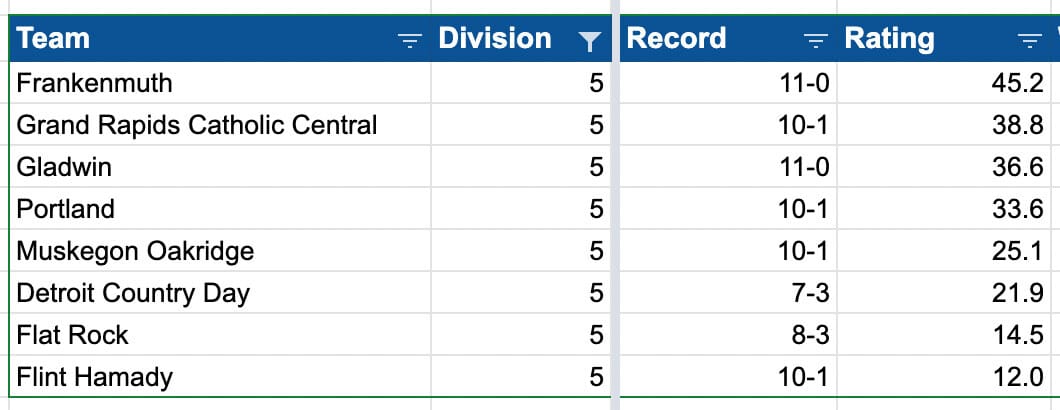1060x410 pixels.
Task: Select the 7-3 record cell
Action: click(x=728, y=292)
